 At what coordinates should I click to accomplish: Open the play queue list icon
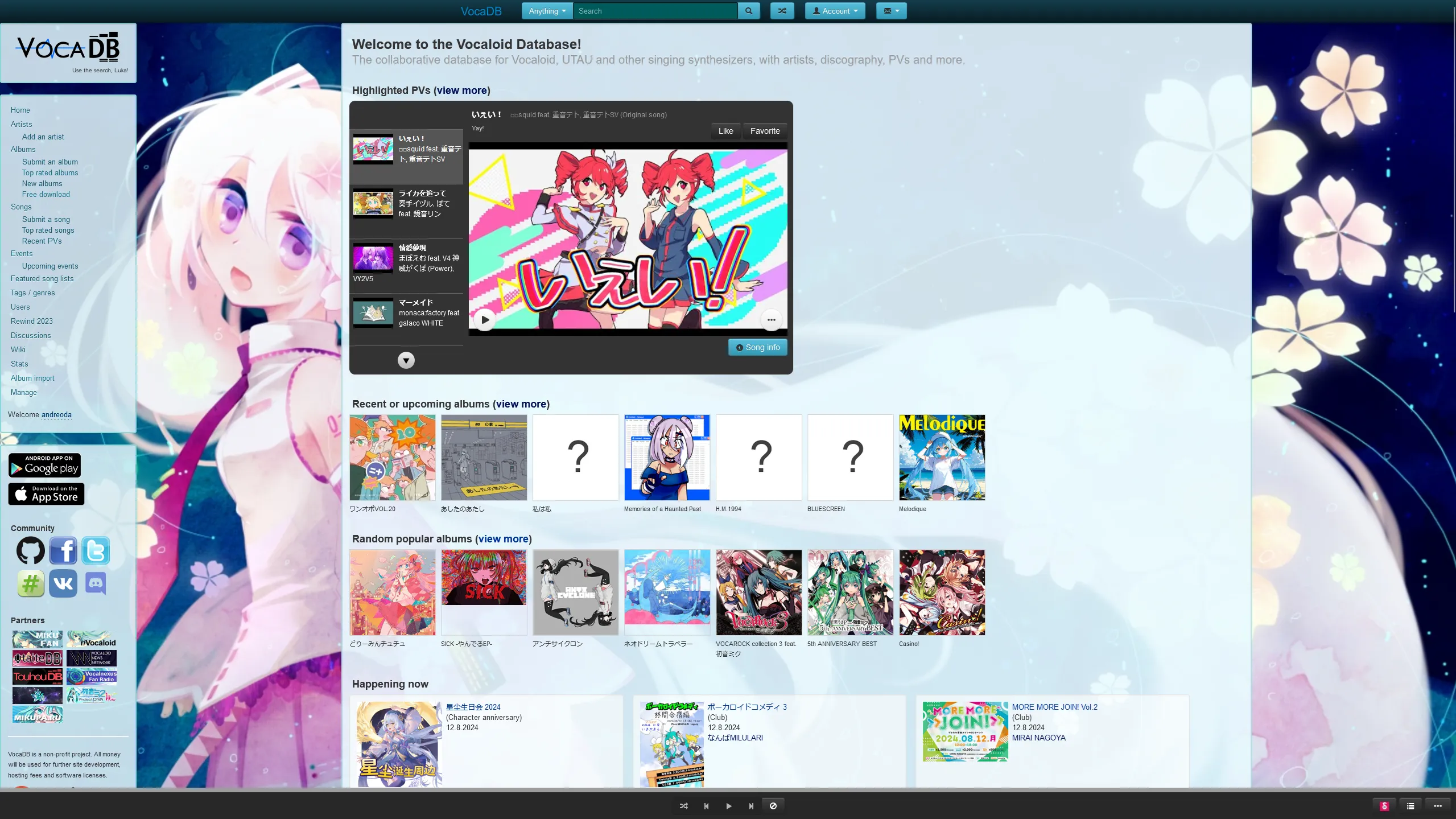click(1410, 806)
